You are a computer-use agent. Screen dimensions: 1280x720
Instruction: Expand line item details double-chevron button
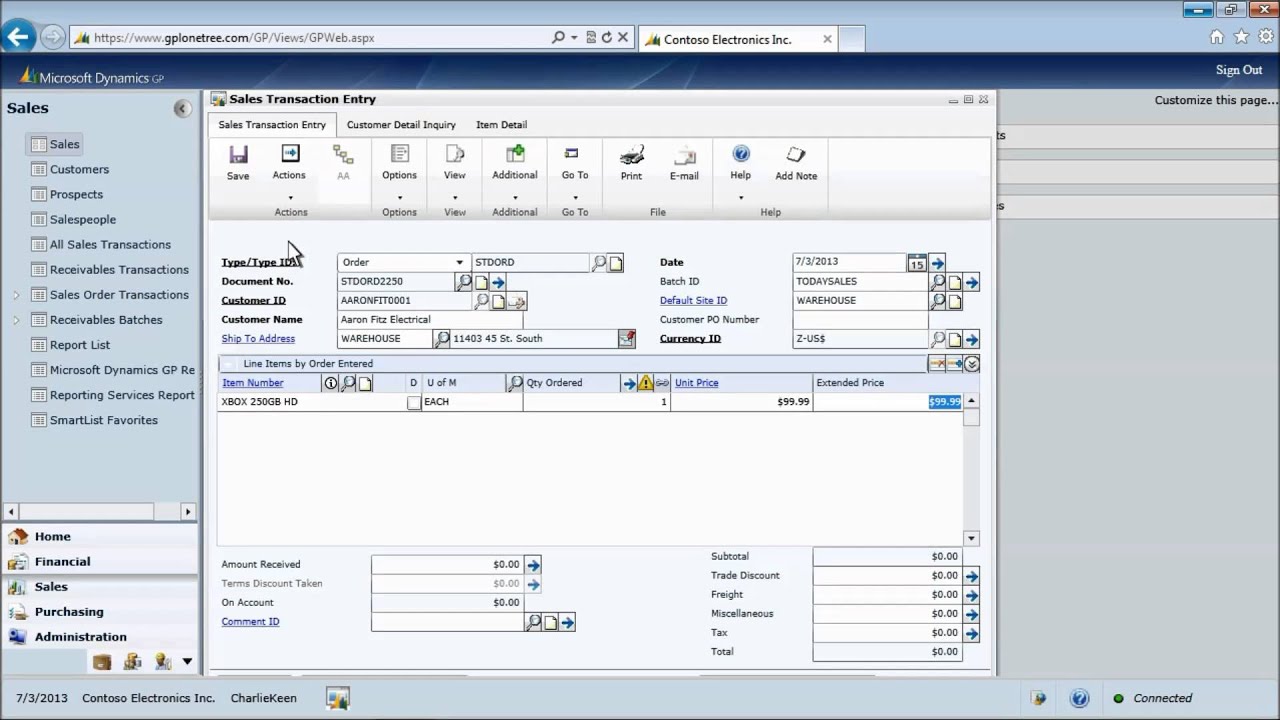click(x=971, y=364)
